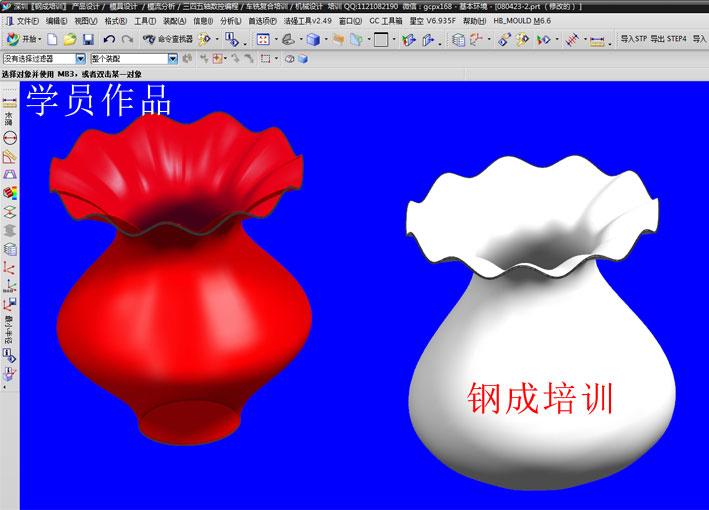
Task: Open a part with the folder icon
Action: (70, 39)
